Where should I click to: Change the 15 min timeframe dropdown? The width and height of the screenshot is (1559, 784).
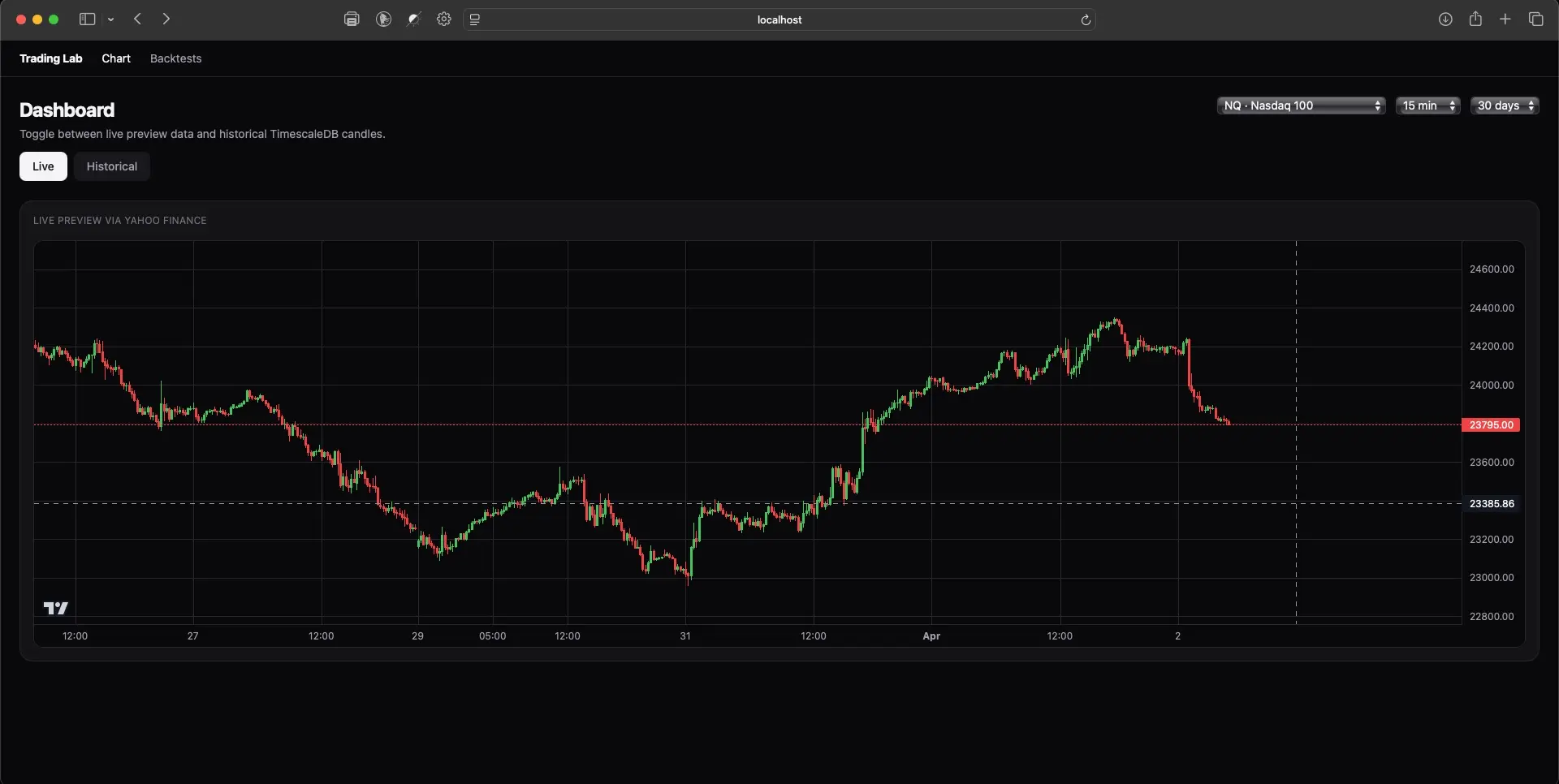click(1427, 105)
